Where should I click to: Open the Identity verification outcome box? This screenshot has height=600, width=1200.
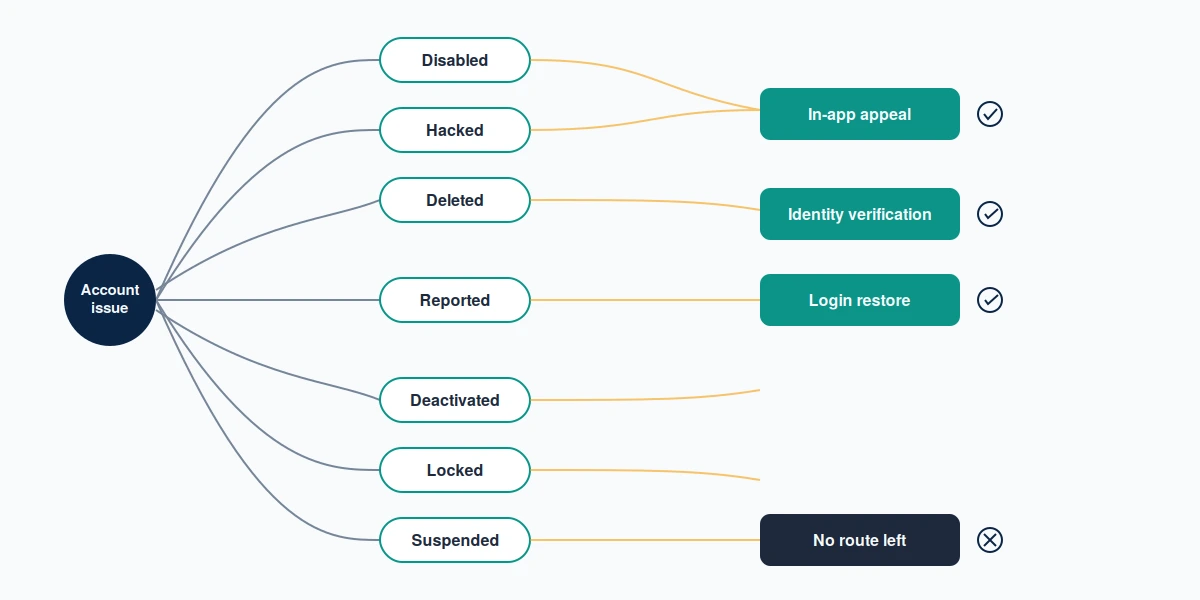click(x=860, y=214)
